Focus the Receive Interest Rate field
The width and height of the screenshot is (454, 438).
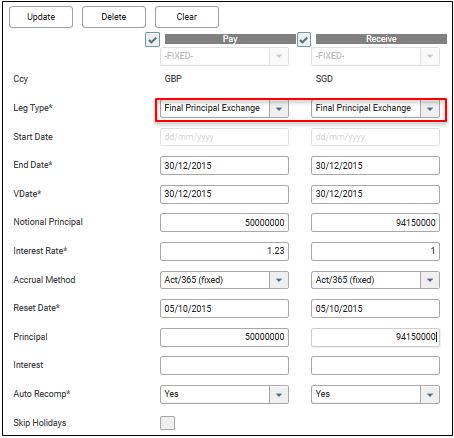point(375,251)
